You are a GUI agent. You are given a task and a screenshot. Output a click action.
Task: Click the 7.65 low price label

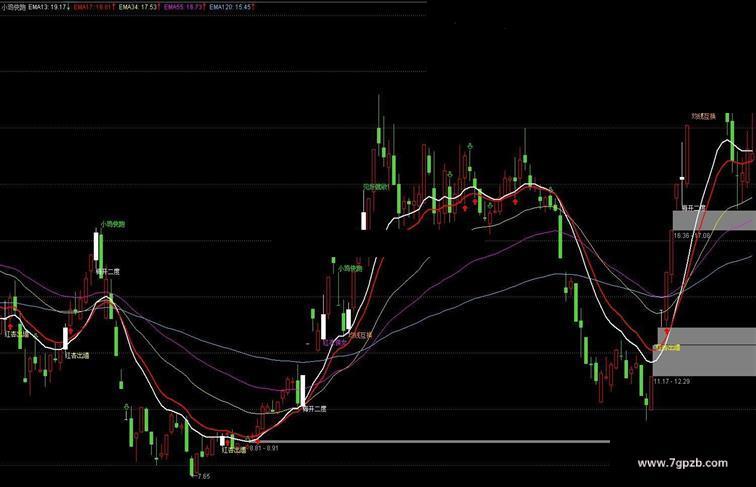[203, 476]
